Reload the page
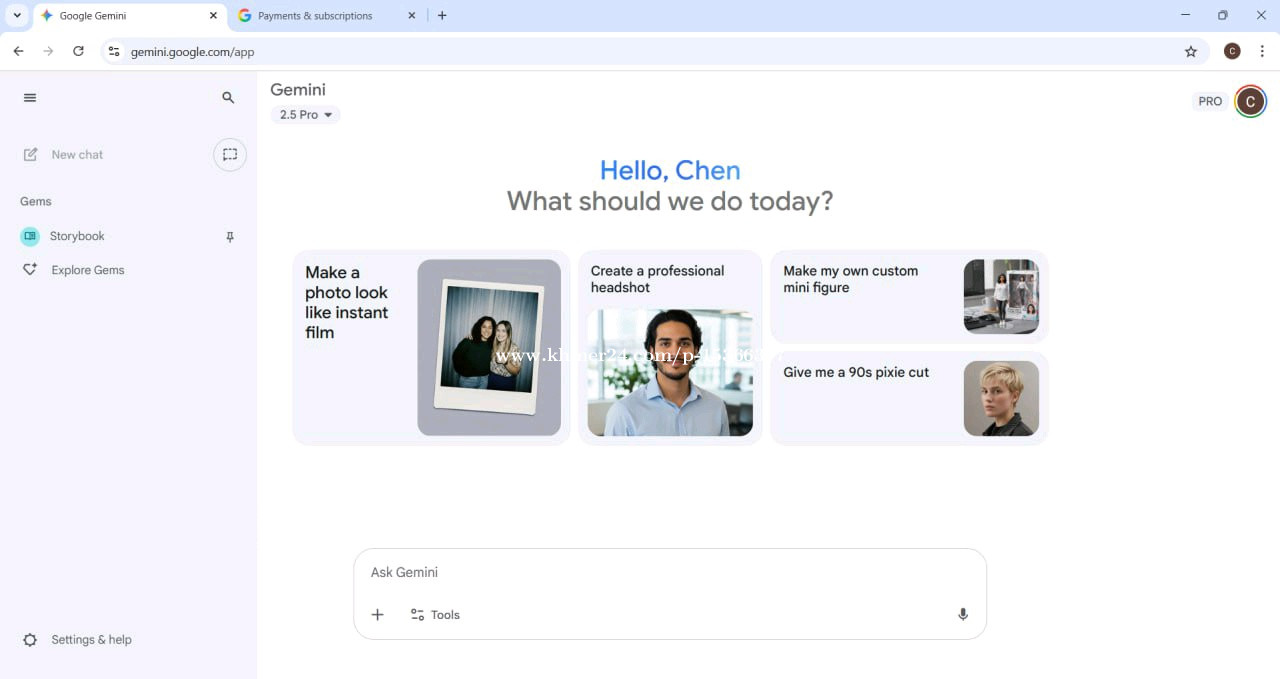Screen dimensions: 1280x679 (78, 51)
